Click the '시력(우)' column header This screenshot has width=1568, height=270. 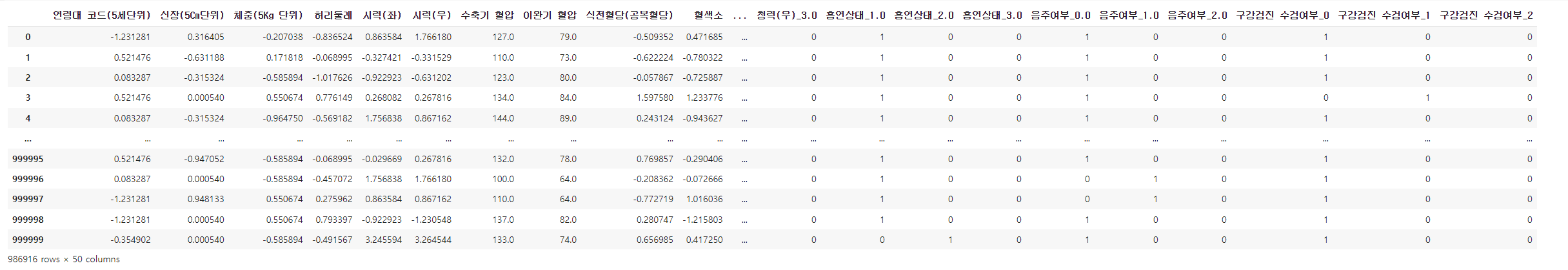tap(432, 16)
